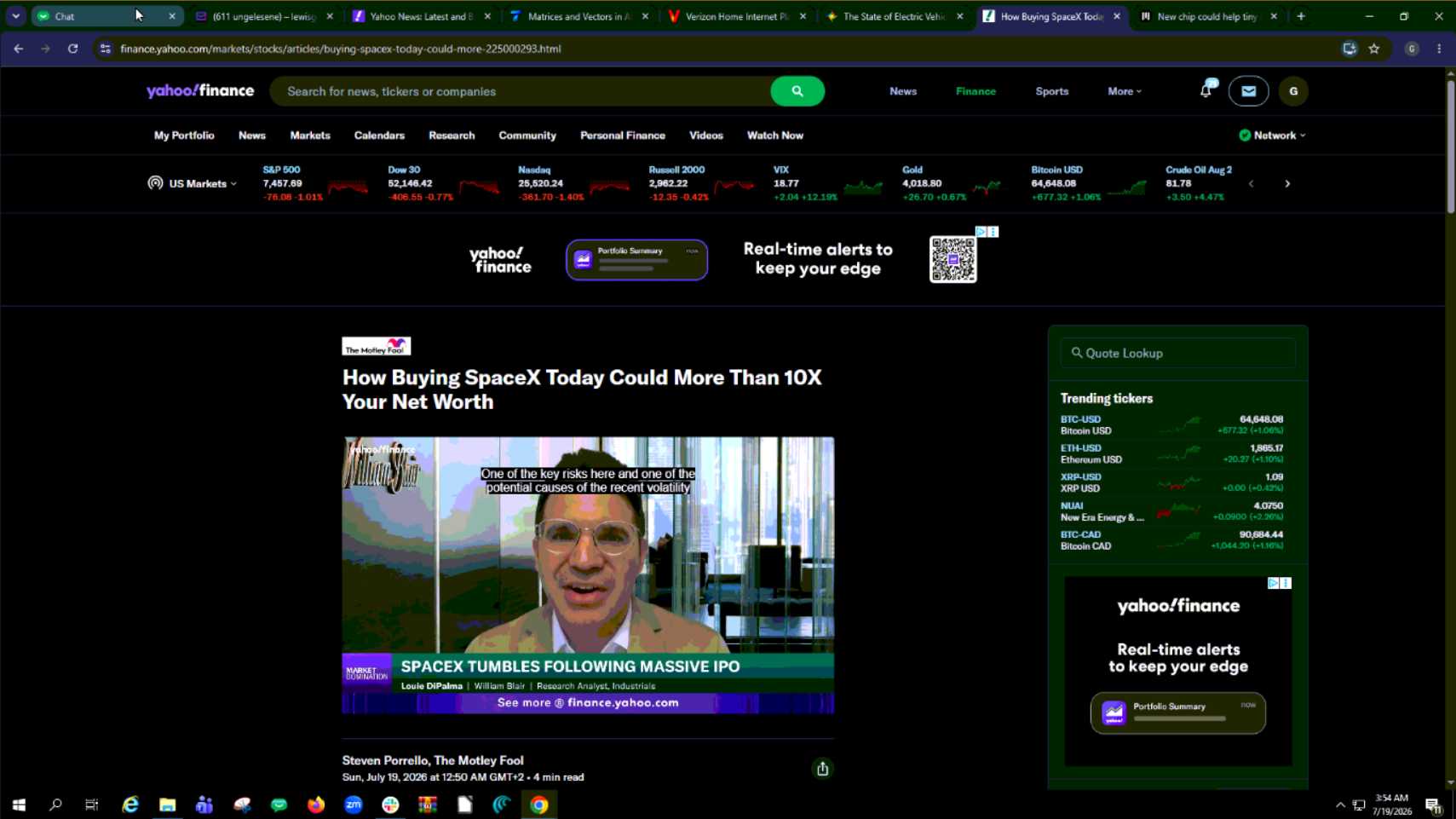Screen dimensions: 1456x819
Task: Open the Windows Start menu
Action: click(x=19, y=805)
